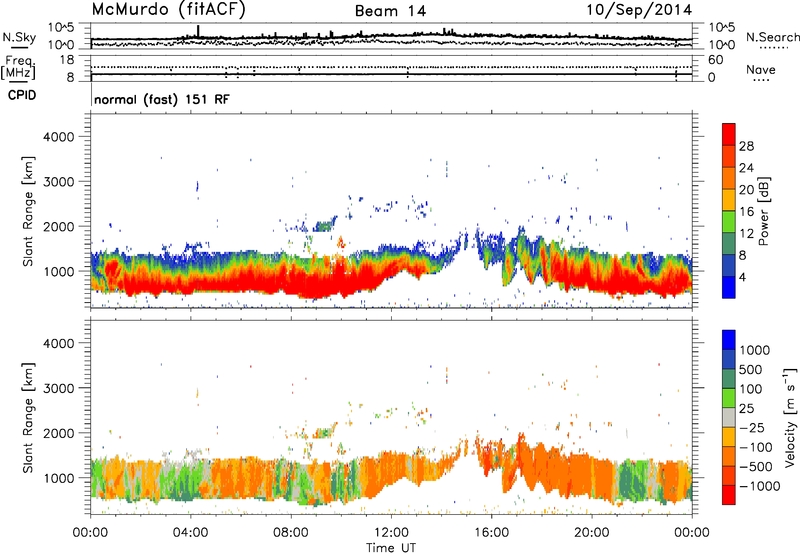The height and width of the screenshot is (554, 800).
Task: Click the '4' tick on Power colorbar
Action: pos(742,277)
